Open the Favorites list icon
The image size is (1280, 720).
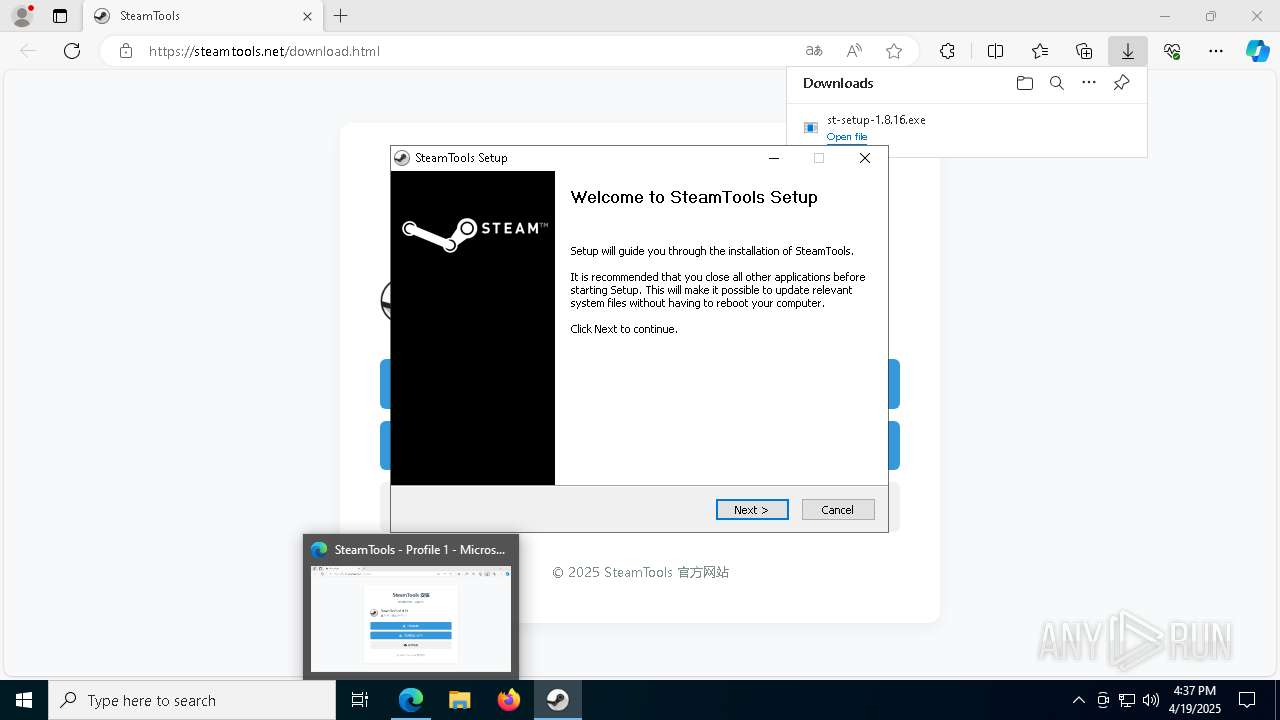click(1040, 51)
